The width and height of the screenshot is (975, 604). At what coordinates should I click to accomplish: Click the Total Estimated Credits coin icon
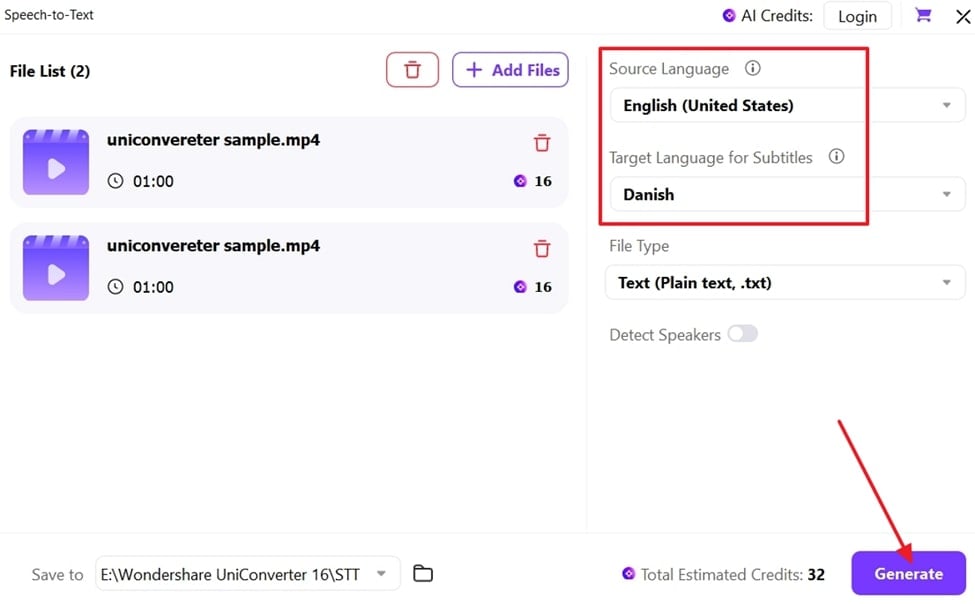[x=628, y=574]
